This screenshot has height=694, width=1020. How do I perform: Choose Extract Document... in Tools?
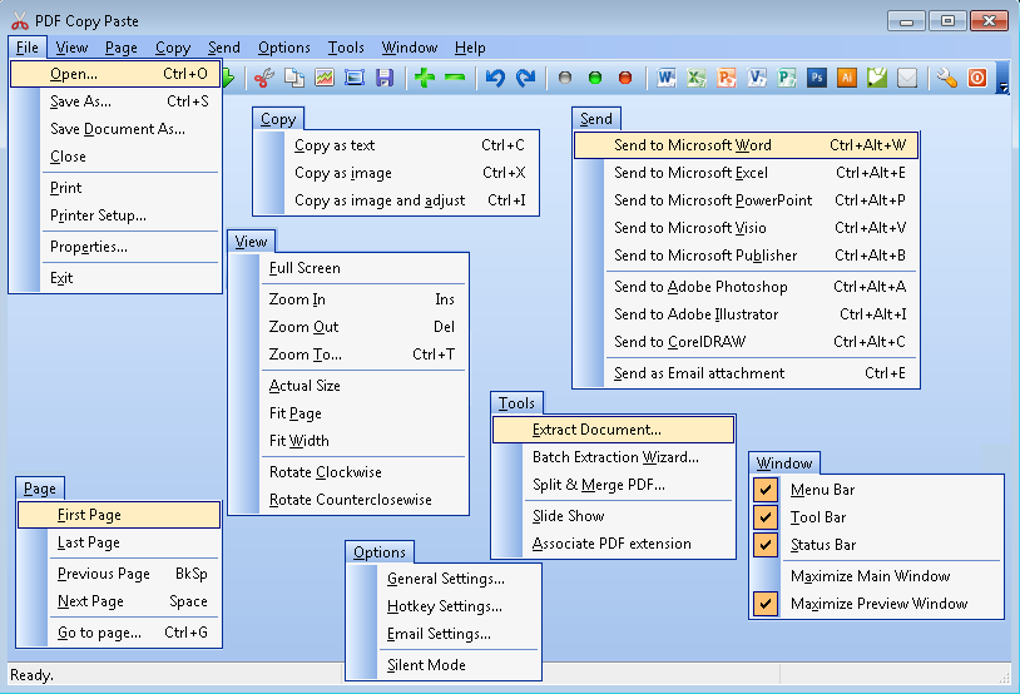(x=613, y=429)
